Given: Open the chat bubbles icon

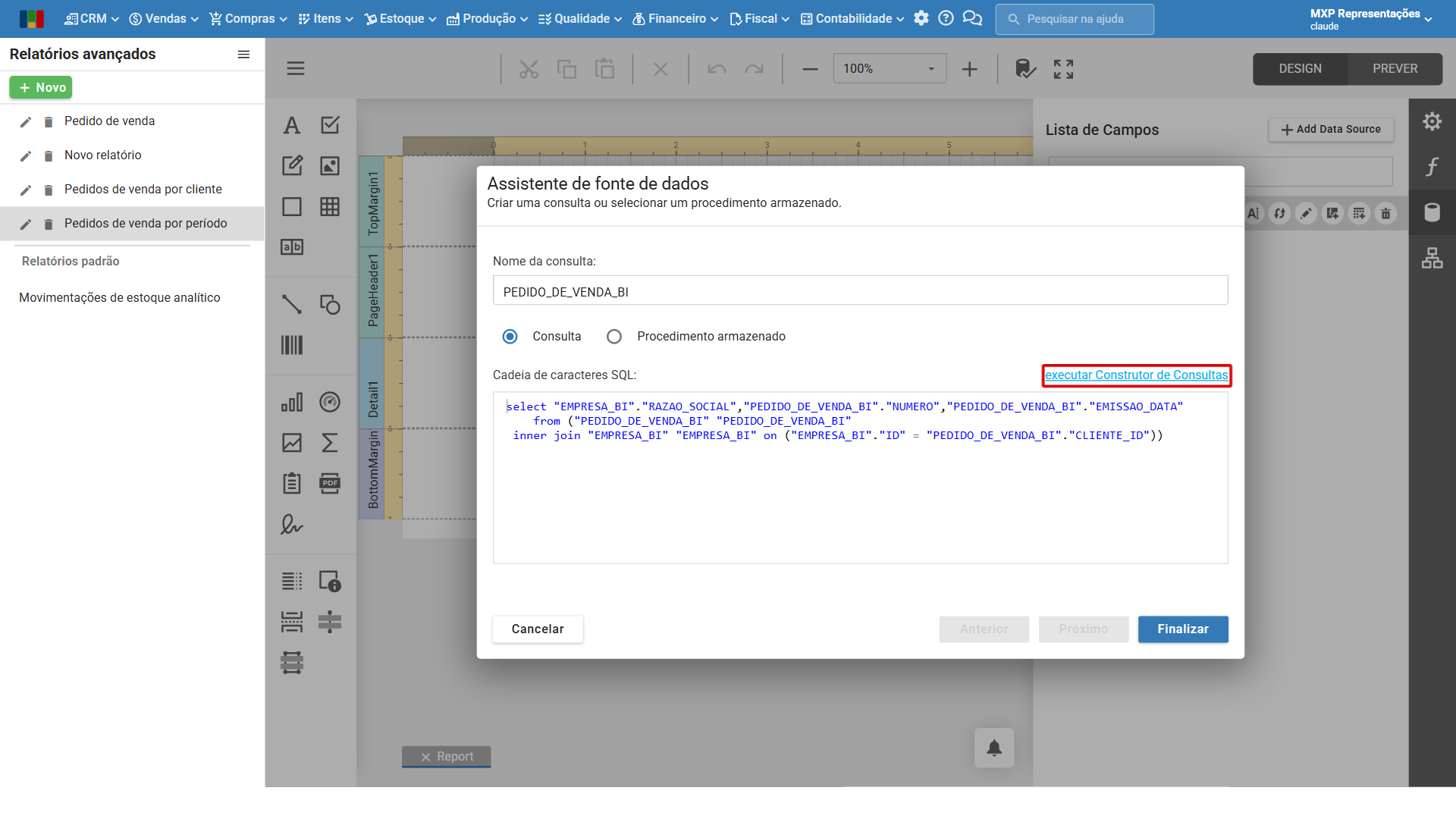Looking at the screenshot, I should click(972, 19).
